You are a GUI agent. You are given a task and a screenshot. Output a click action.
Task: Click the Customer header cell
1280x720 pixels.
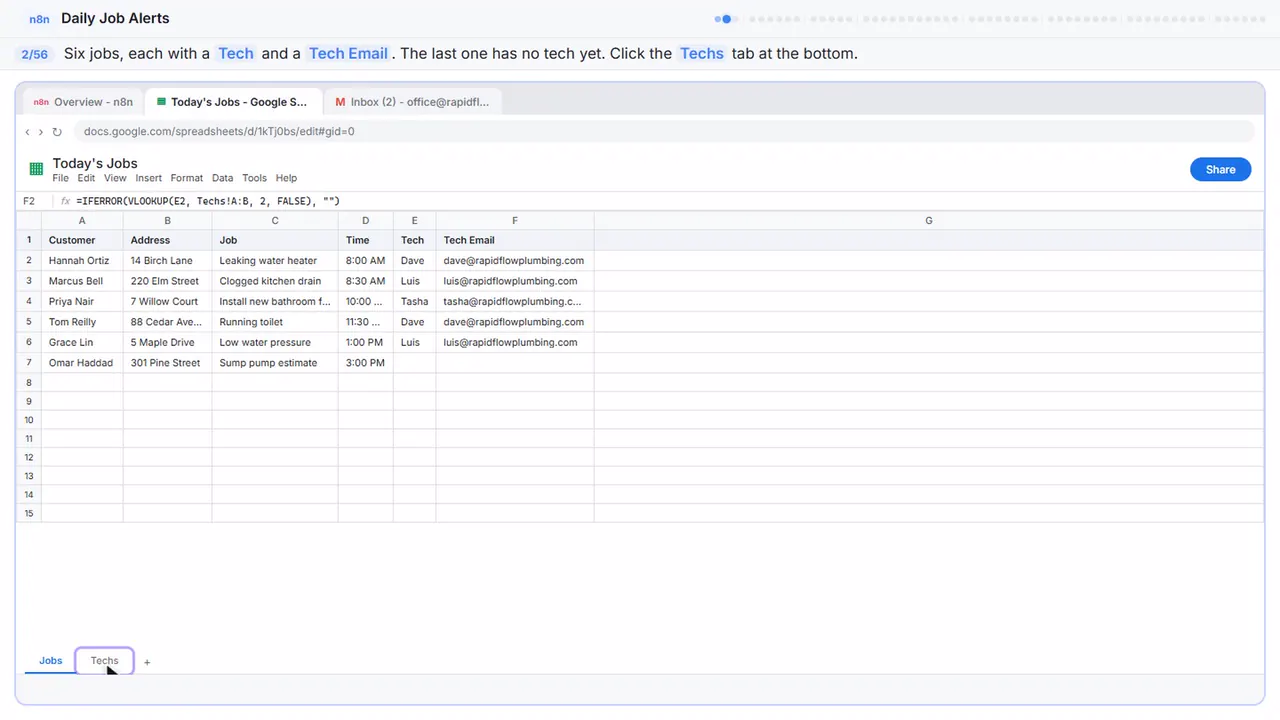82,240
